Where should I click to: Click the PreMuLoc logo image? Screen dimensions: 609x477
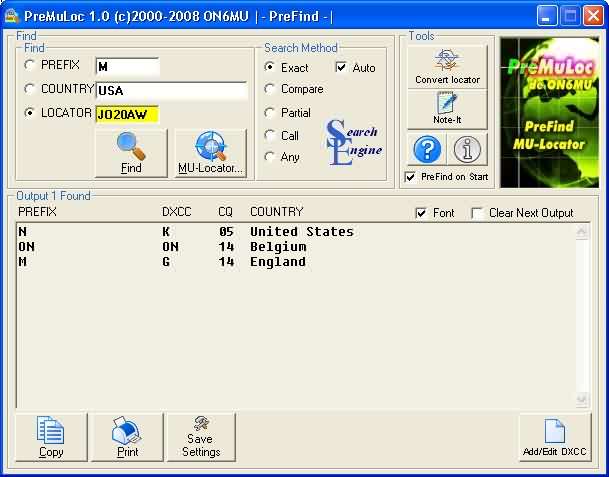547,113
